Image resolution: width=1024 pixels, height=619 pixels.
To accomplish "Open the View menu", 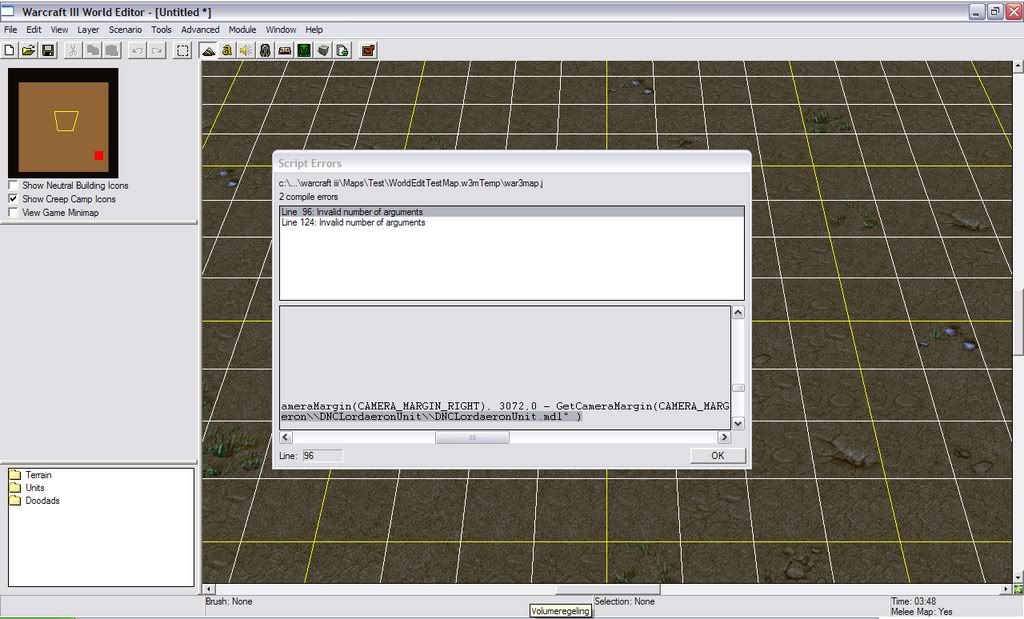I will tap(59, 29).
